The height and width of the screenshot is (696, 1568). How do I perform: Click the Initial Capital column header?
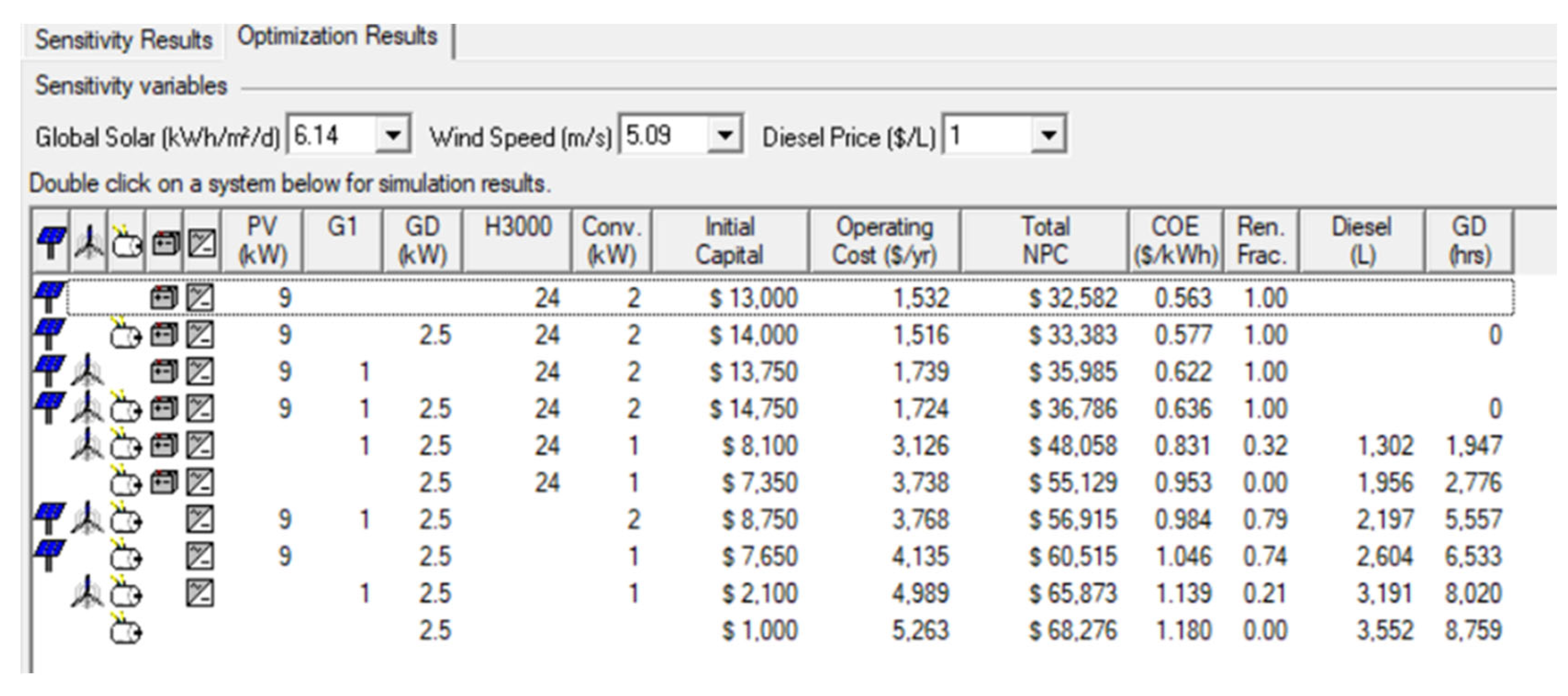pyautogui.click(x=729, y=241)
